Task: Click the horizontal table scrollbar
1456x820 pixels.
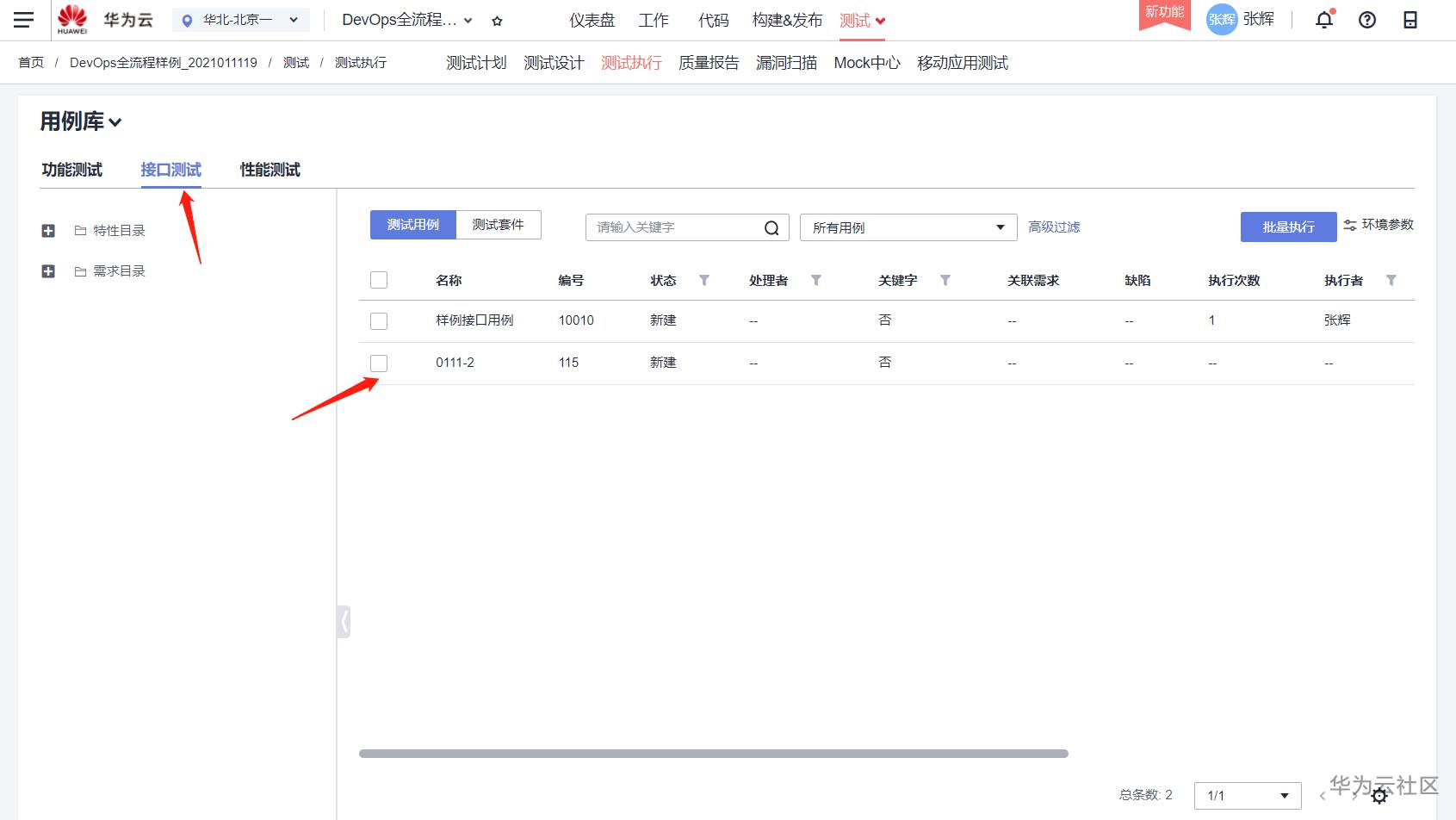Action: coord(714,754)
